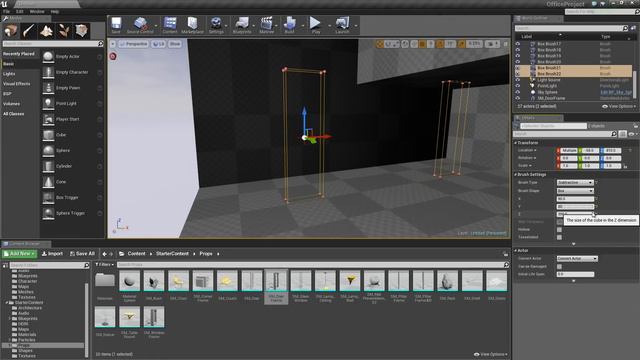This screenshot has height=360, width=640.
Task: Select Cylinder in the Basic list
Action: (x=71, y=166)
